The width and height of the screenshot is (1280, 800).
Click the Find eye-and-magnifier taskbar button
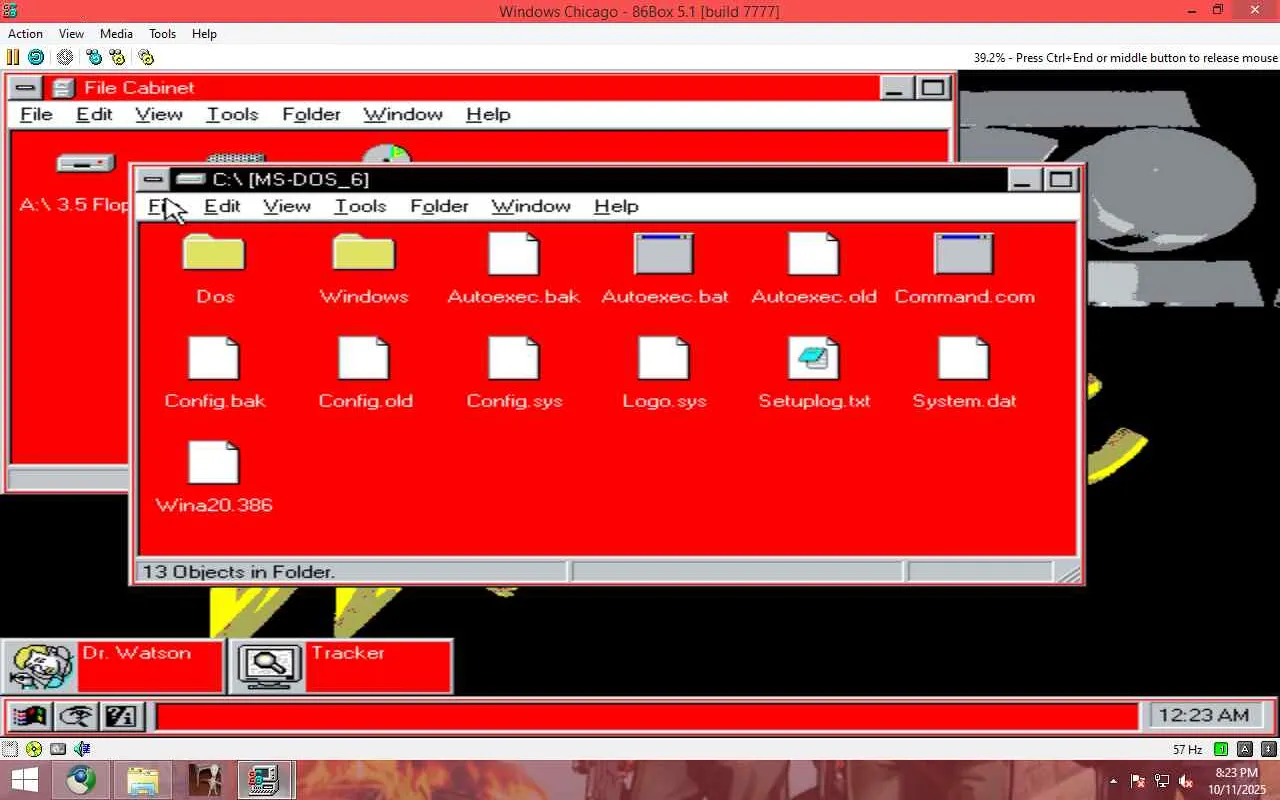click(x=76, y=716)
